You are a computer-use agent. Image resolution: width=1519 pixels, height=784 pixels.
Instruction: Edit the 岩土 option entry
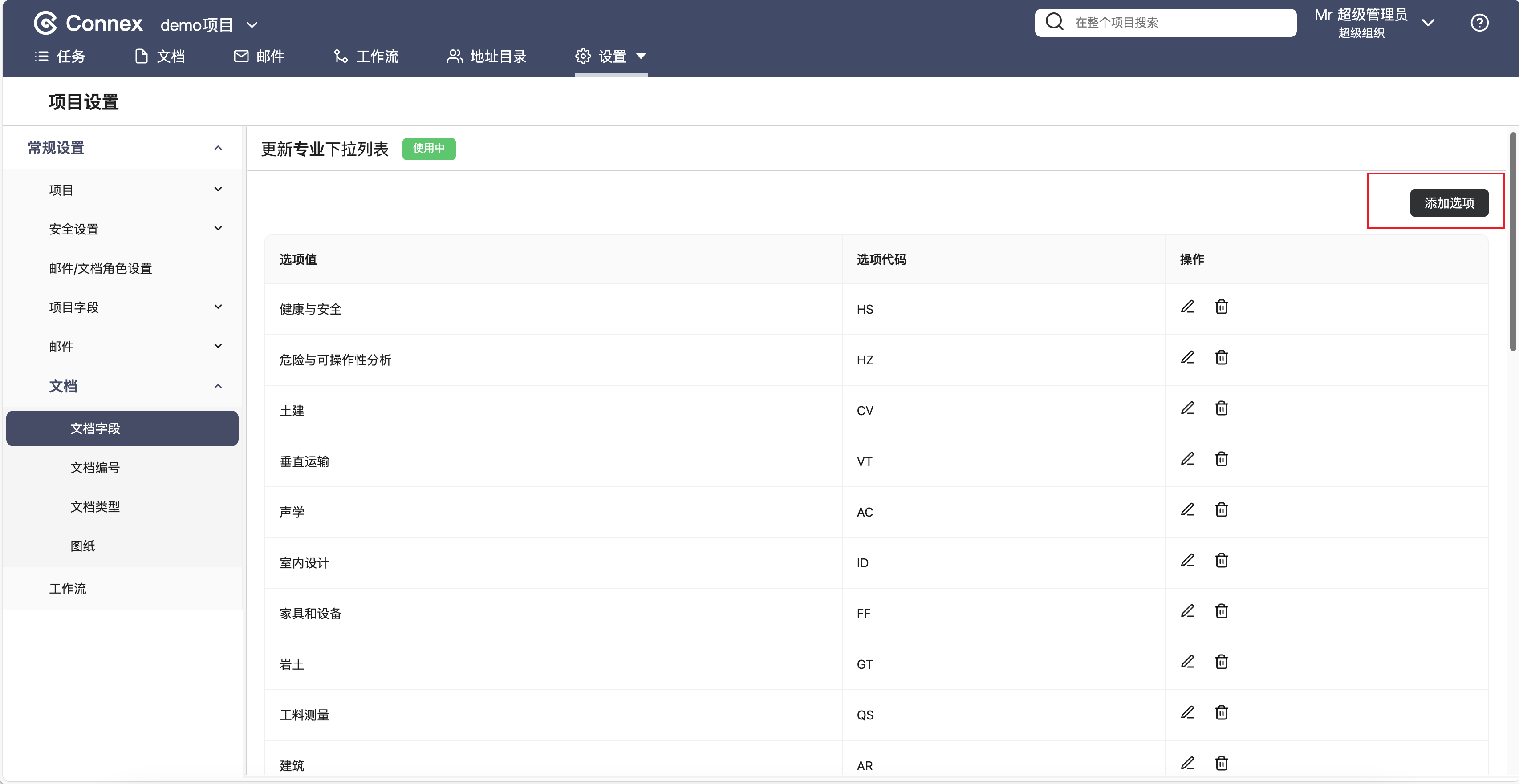click(1187, 662)
